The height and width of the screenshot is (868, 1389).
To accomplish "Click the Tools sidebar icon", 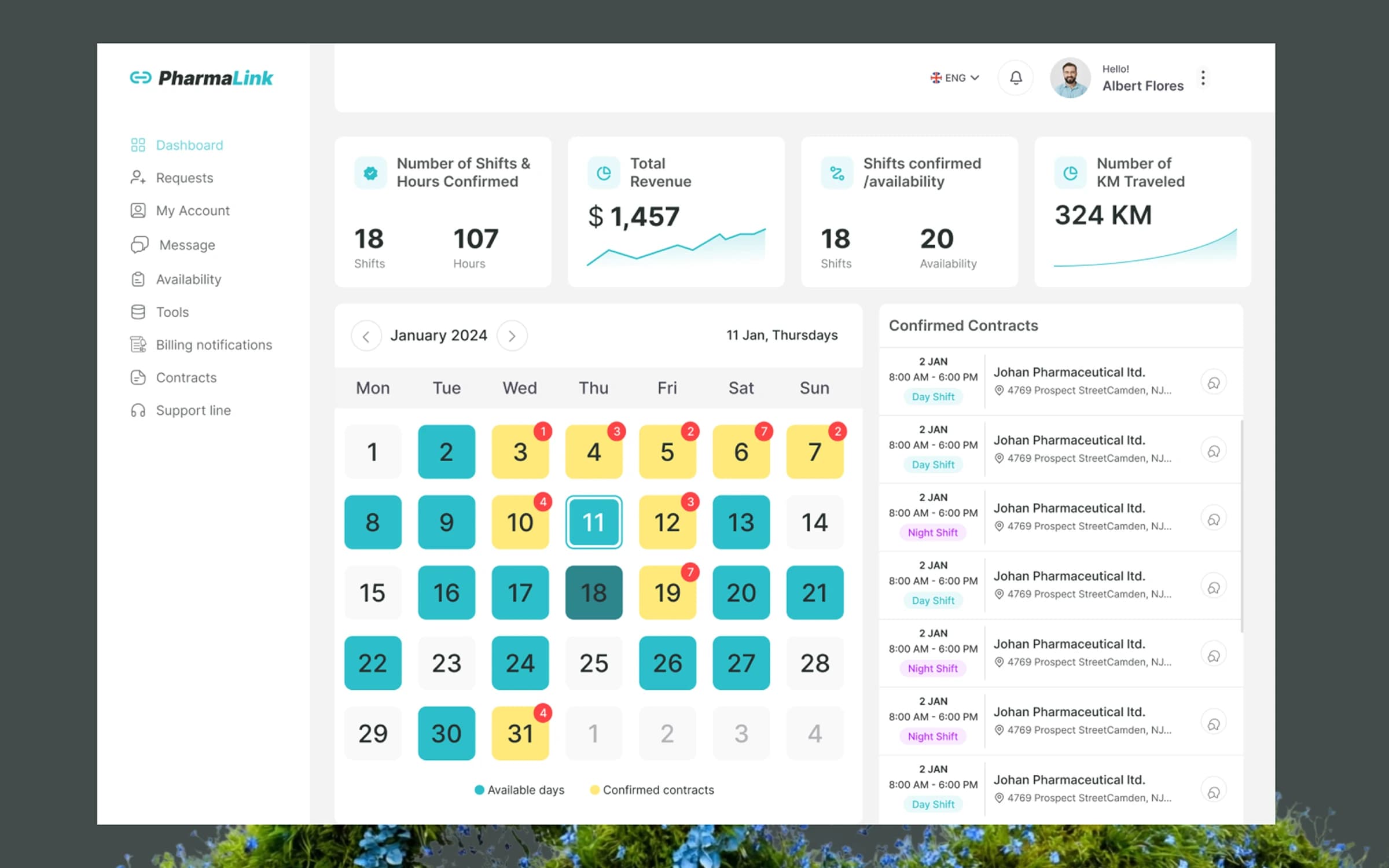I will 138,312.
